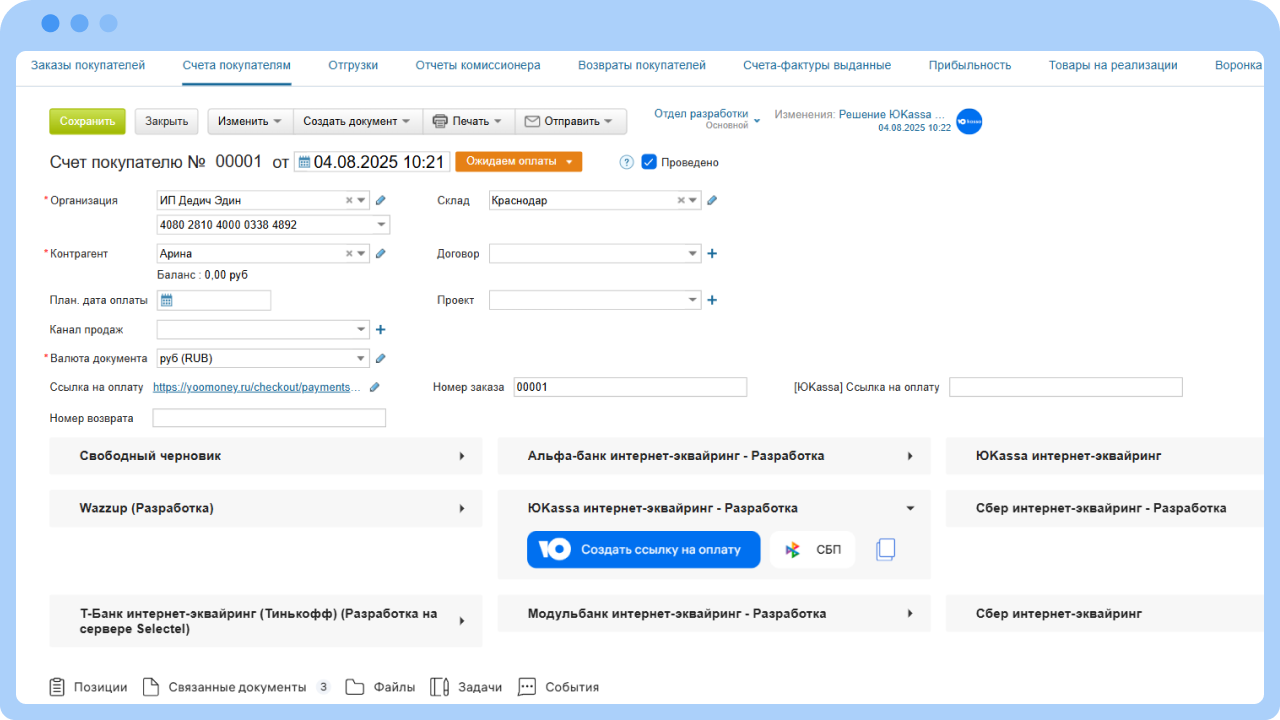Switch to Отгрузки tab
Image resolution: width=1280 pixels, height=720 pixels.
coord(353,65)
